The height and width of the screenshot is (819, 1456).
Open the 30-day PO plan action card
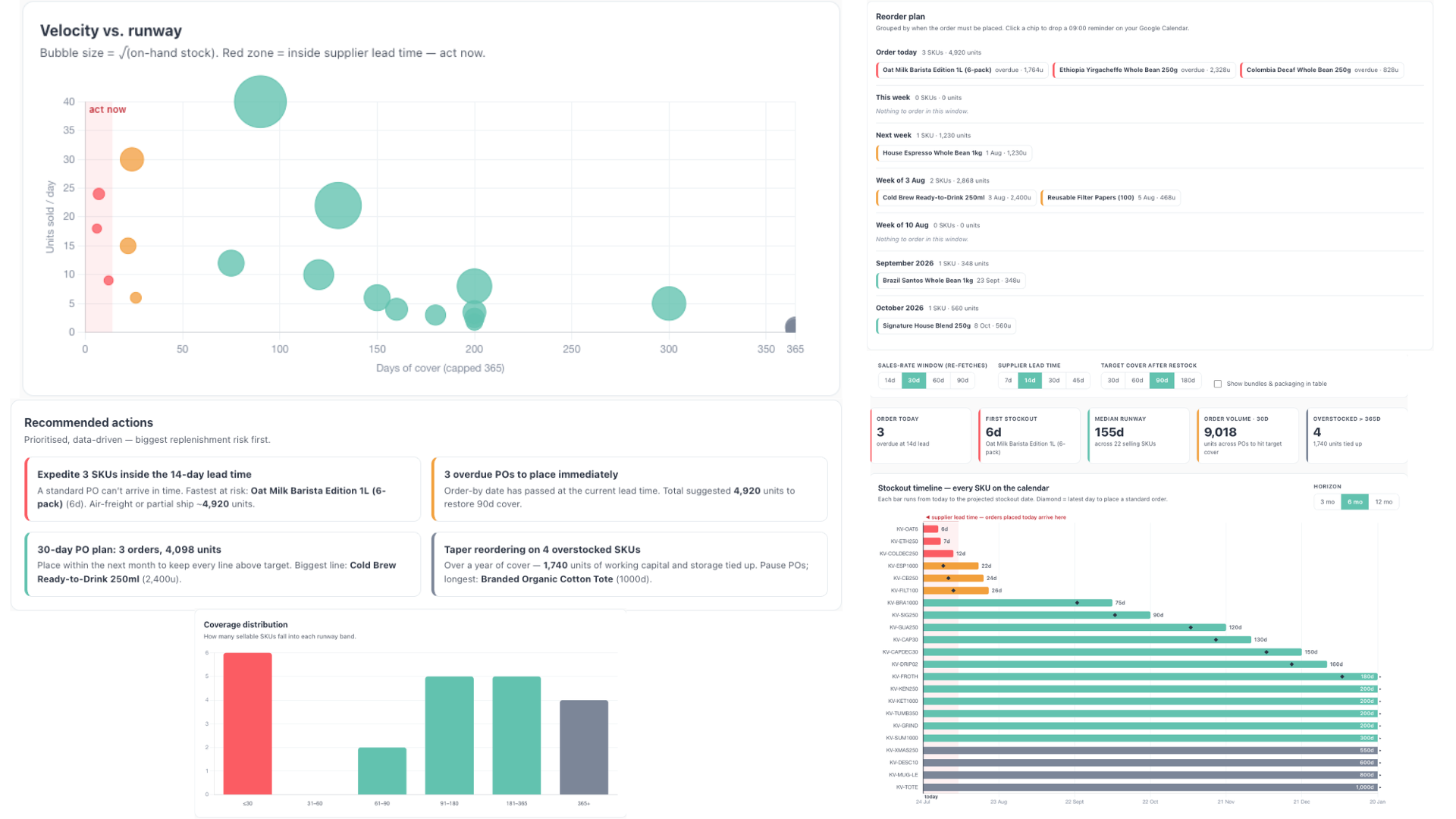pyautogui.click(x=223, y=564)
